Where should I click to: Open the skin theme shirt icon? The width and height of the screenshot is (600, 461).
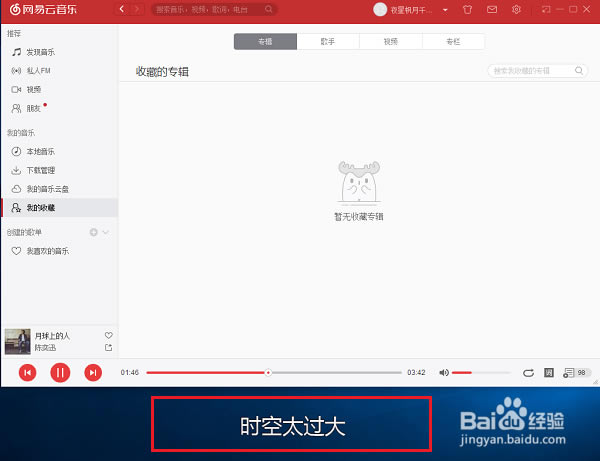point(467,10)
